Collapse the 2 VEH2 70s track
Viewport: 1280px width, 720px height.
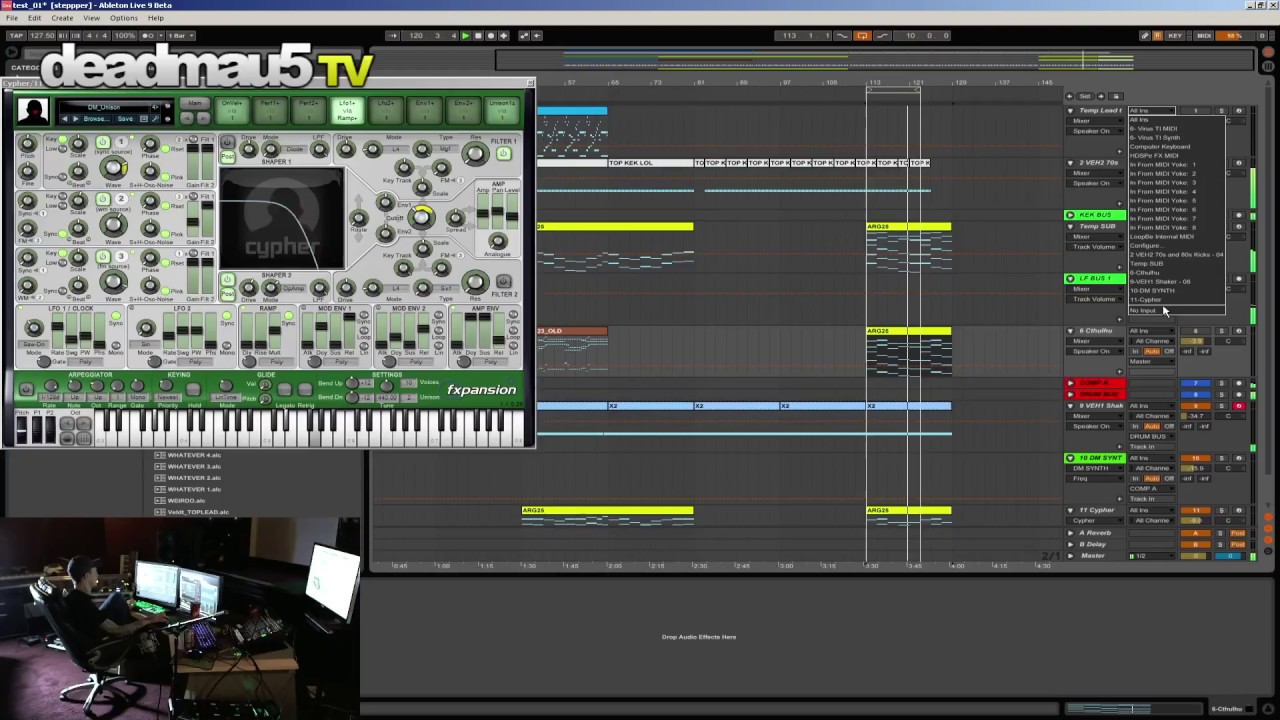click(1071, 163)
